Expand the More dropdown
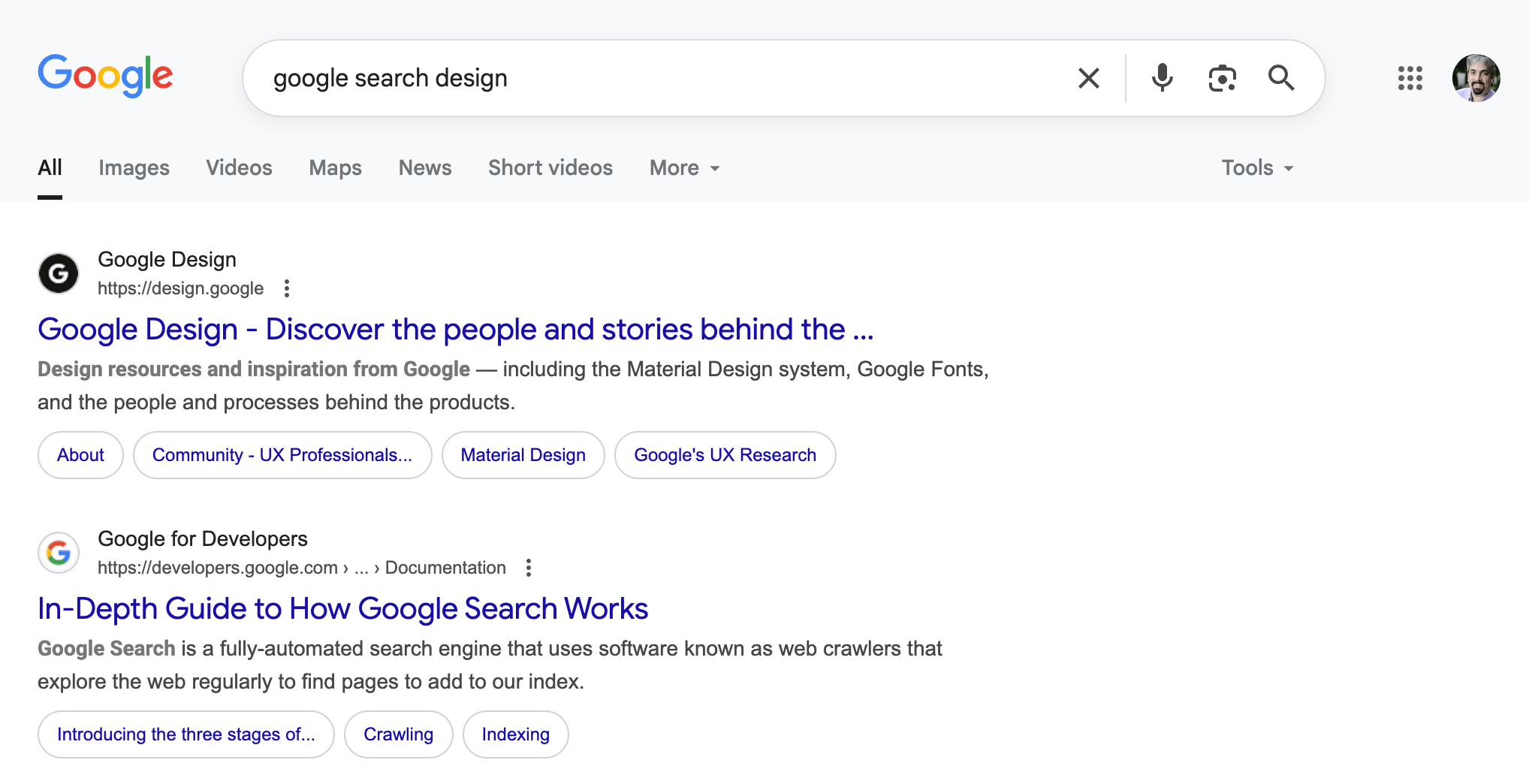 (685, 167)
